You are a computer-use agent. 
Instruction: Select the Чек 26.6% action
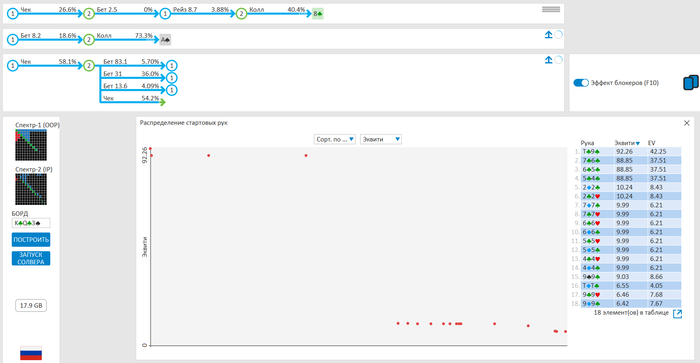[x=48, y=10]
